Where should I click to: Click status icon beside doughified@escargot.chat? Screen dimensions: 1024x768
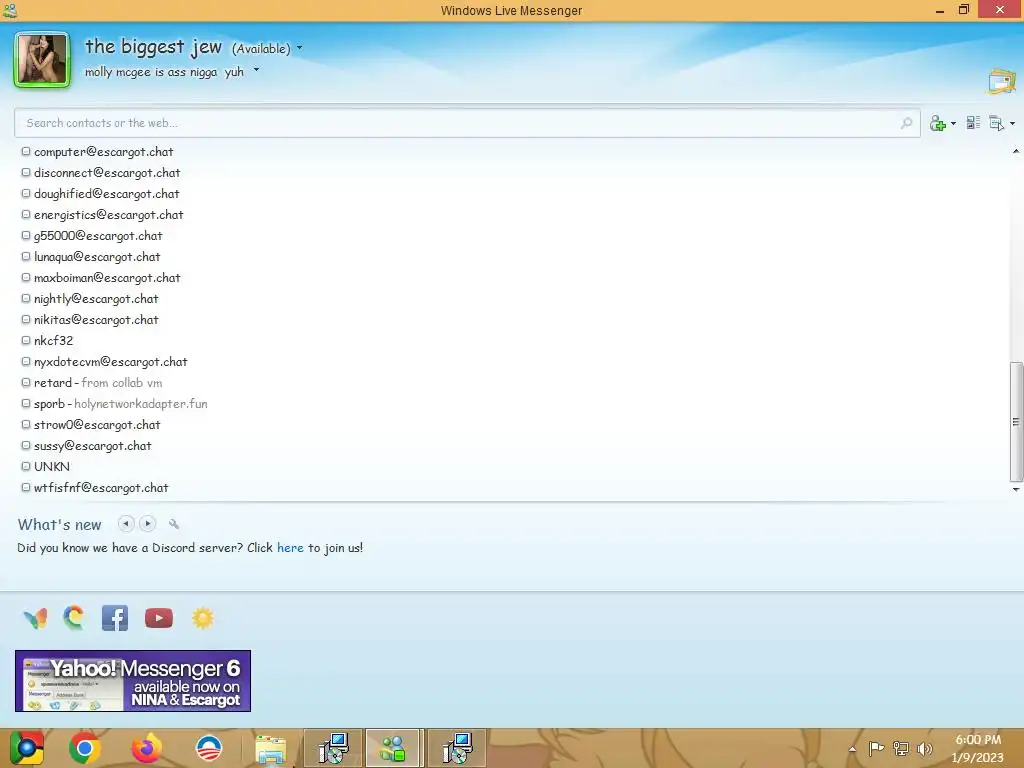25,193
